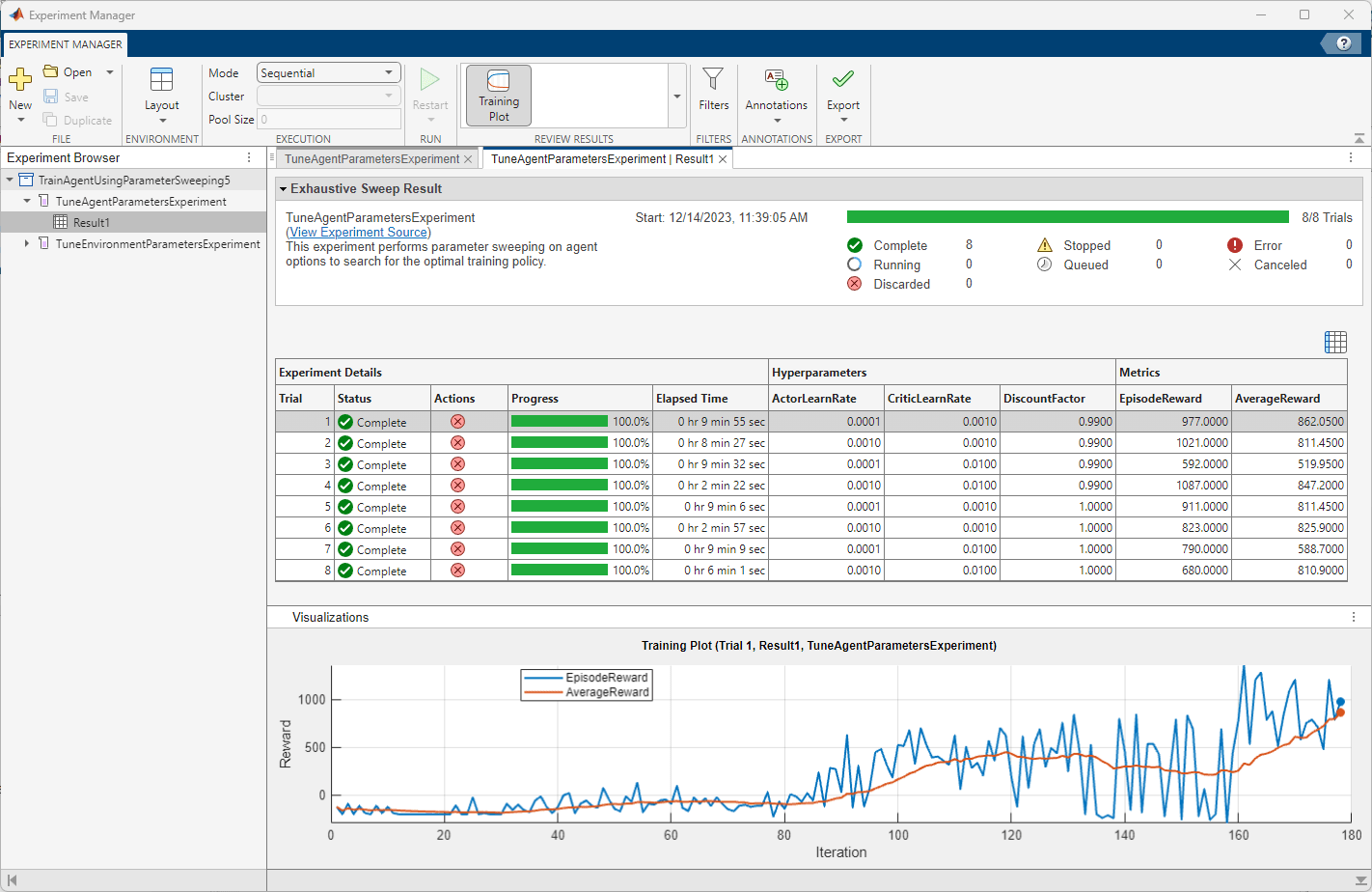Click the View Experiment Source link
Image resolution: width=1372 pixels, height=892 pixels.
(x=358, y=233)
